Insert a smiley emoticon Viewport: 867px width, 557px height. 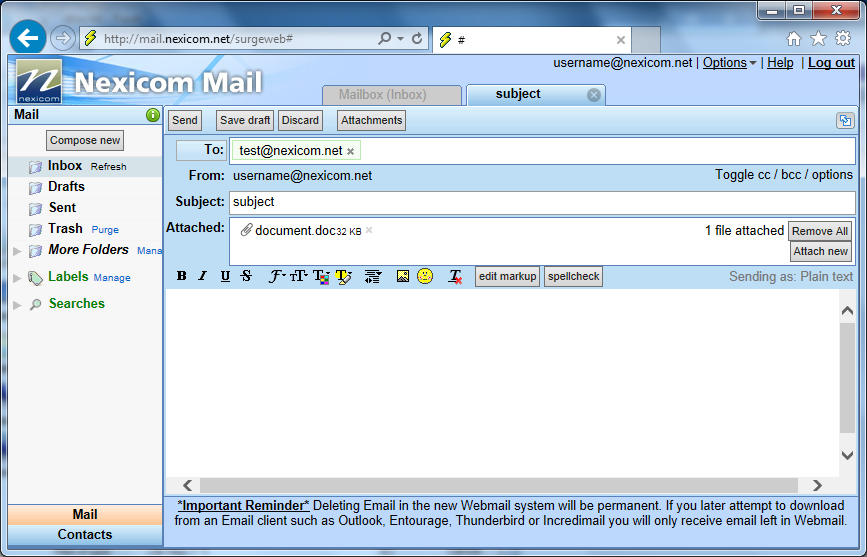(425, 275)
